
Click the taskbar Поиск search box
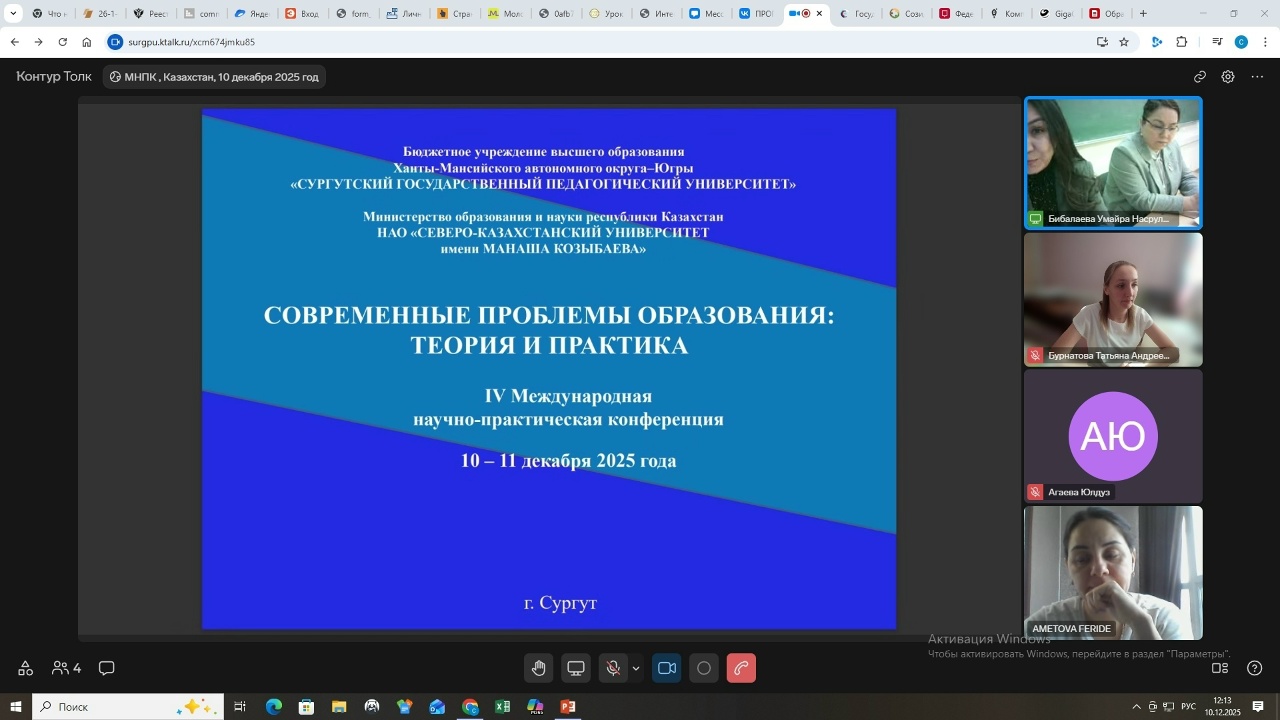[x=128, y=707]
